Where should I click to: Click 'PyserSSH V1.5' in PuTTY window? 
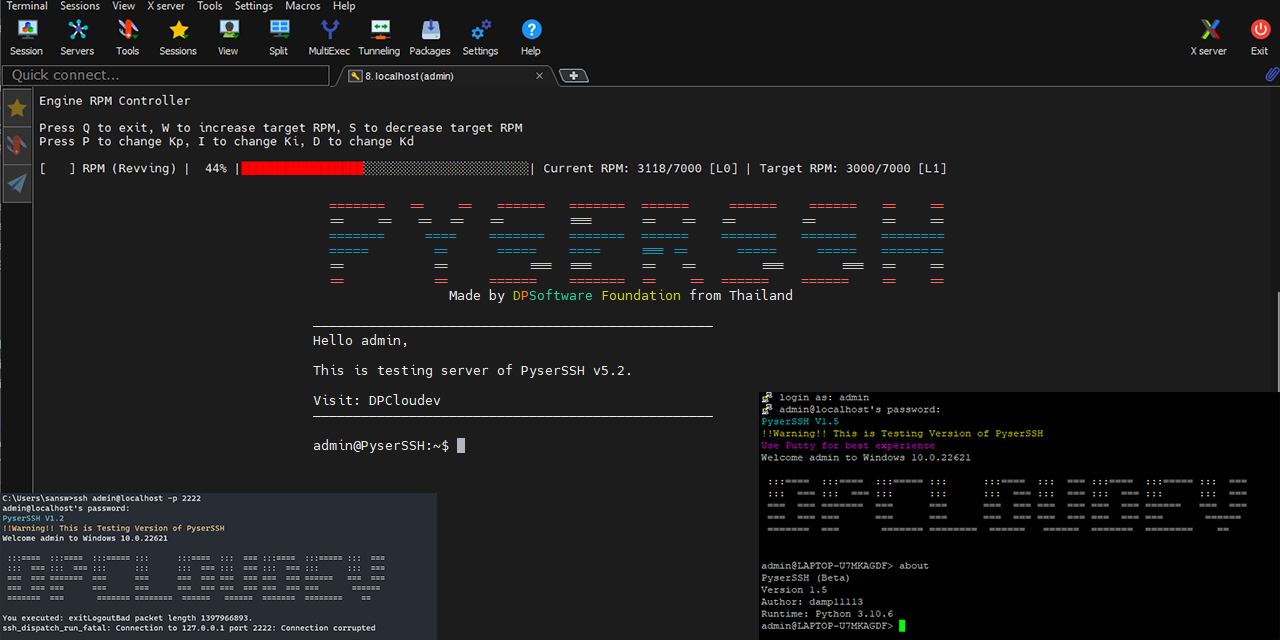click(800, 422)
